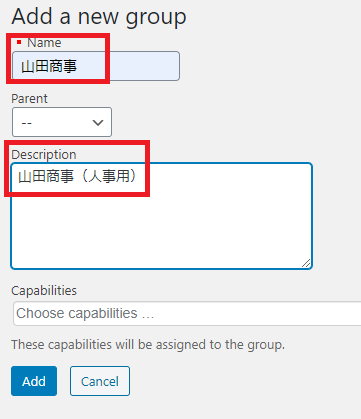
Task: Focus the Description text area
Action: coord(161,216)
